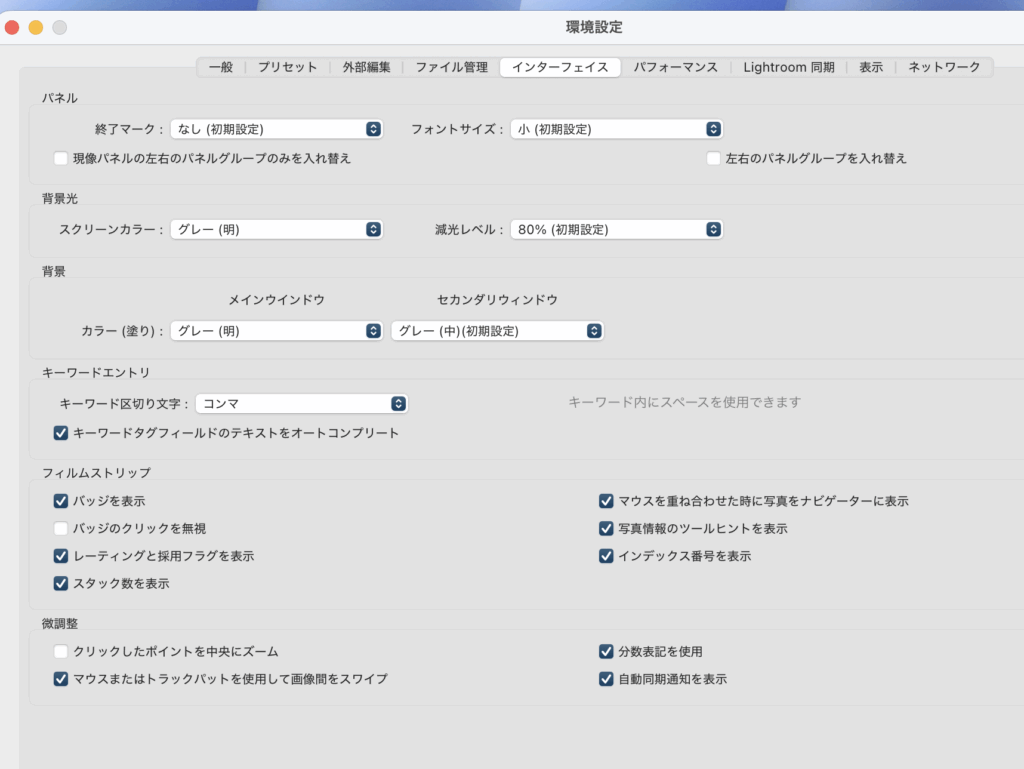Switch to the ファイル管理 tab
The height and width of the screenshot is (769, 1024).
[x=451, y=67]
